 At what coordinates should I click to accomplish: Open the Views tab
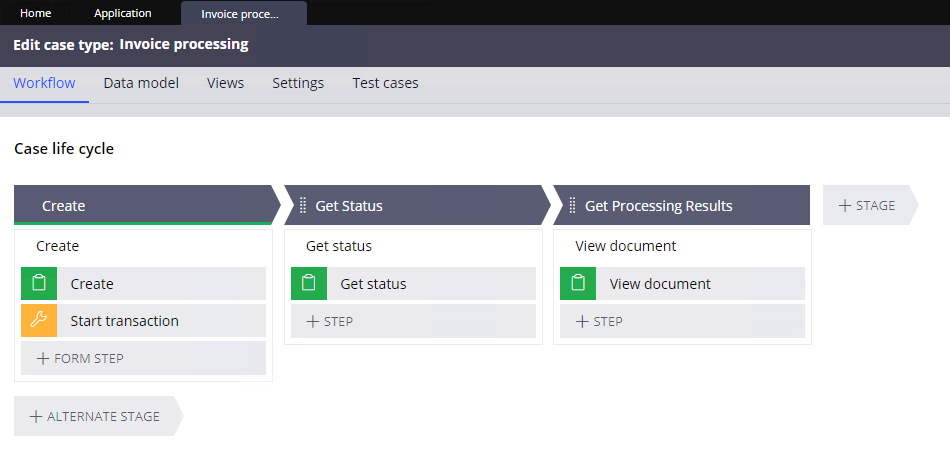click(225, 83)
